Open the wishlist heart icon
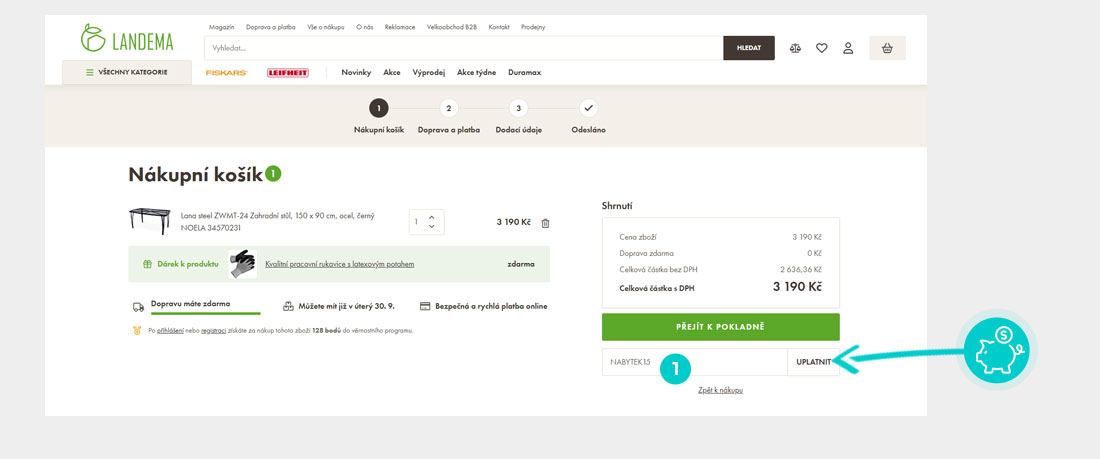This screenshot has height=459, width=1100. pos(822,48)
